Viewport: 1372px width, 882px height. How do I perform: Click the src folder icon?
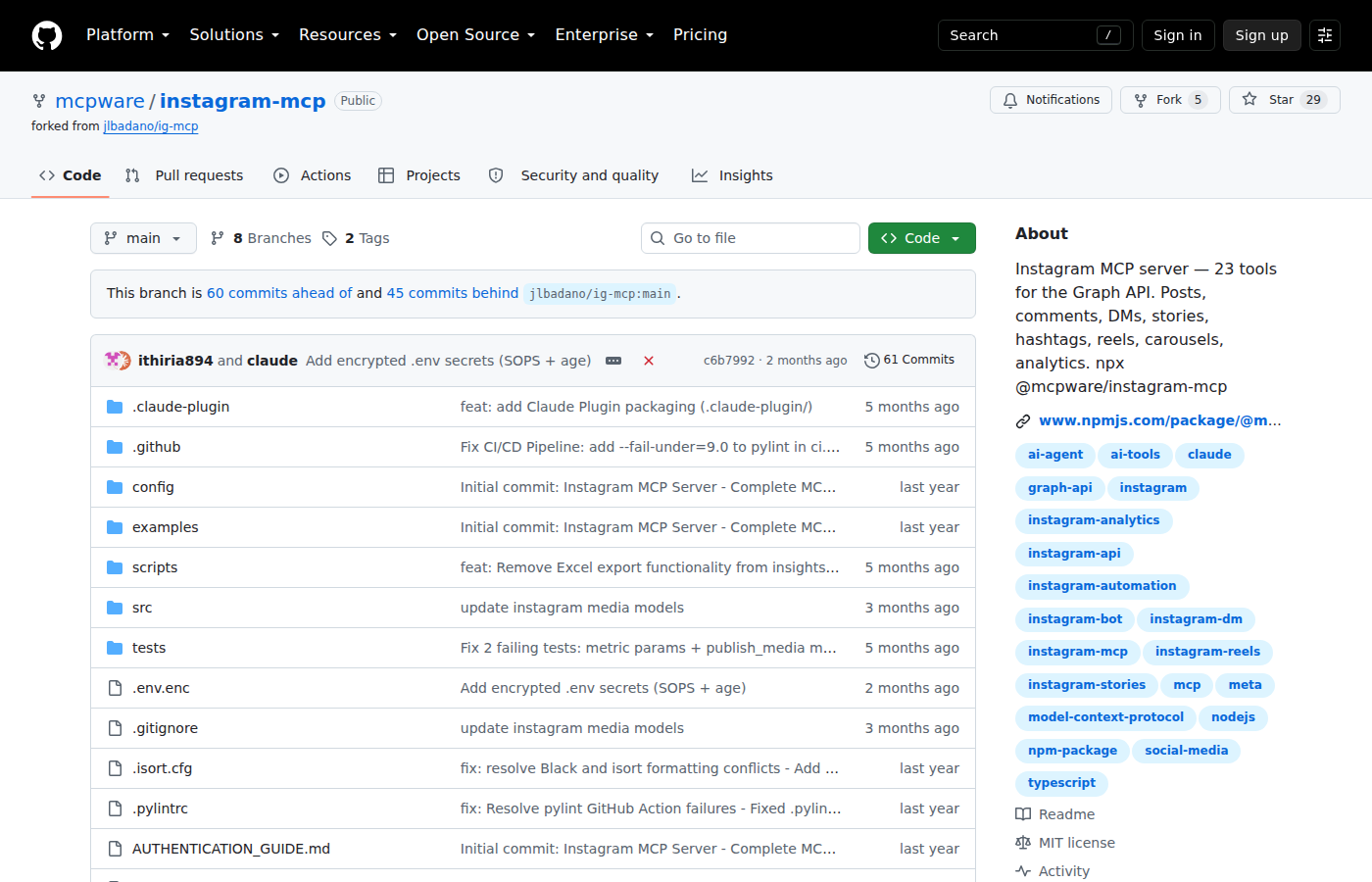point(115,608)
